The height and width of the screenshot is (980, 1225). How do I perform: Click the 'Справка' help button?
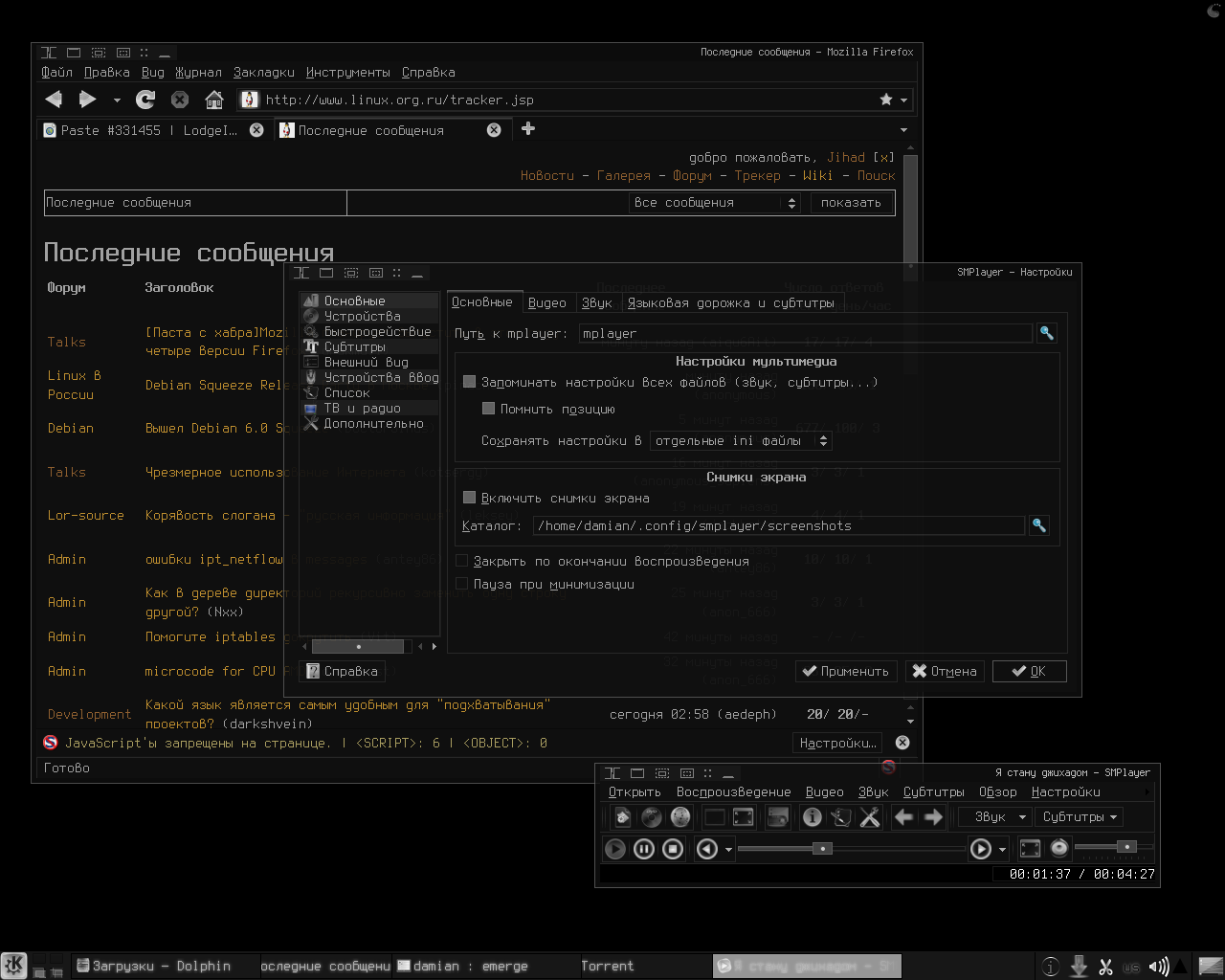coord(342,671)
